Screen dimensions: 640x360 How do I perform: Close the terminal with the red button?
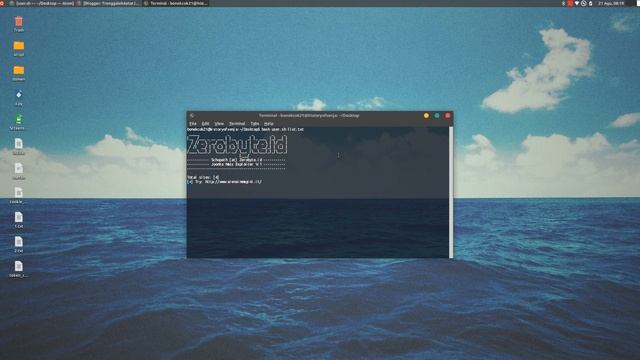pyautogui.click(x=448, y=116)
